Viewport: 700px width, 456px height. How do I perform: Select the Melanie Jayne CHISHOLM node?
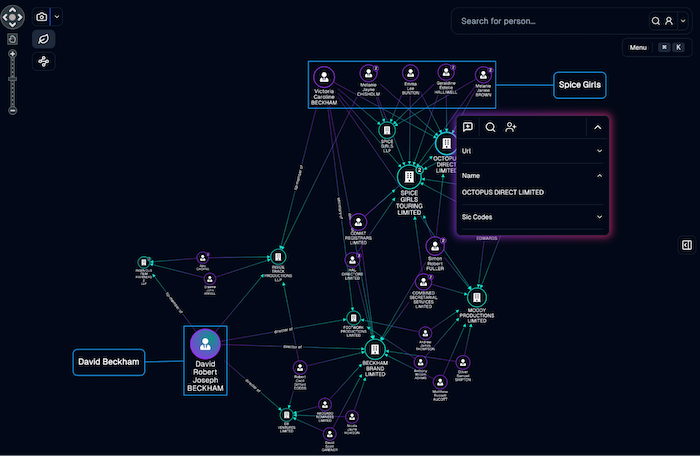click(x=368, y=73)
